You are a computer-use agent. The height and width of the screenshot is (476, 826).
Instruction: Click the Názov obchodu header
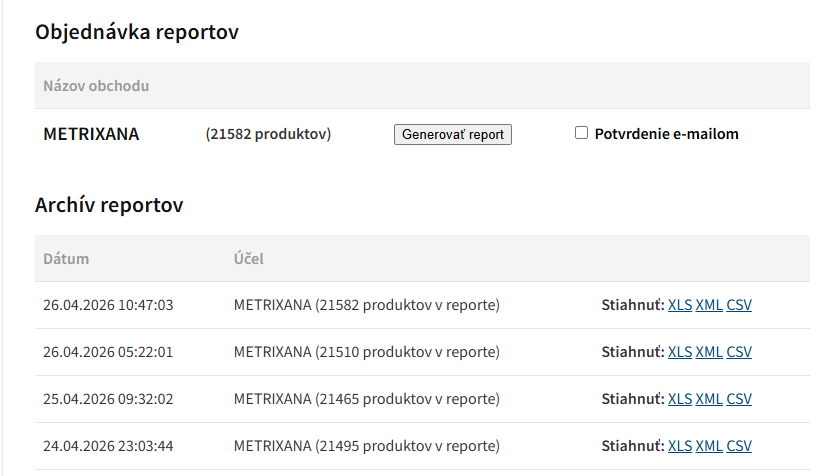pyautogui.click(x=96, y=86)
